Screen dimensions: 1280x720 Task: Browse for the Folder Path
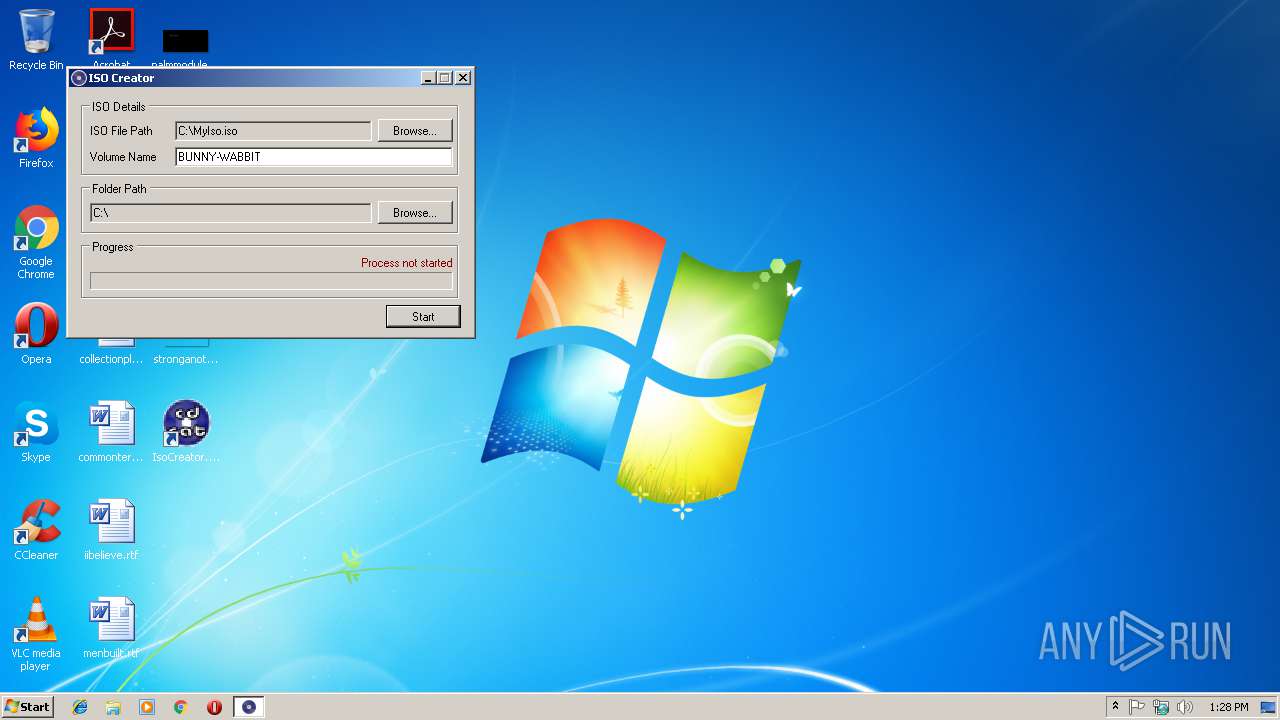[415, 213]
